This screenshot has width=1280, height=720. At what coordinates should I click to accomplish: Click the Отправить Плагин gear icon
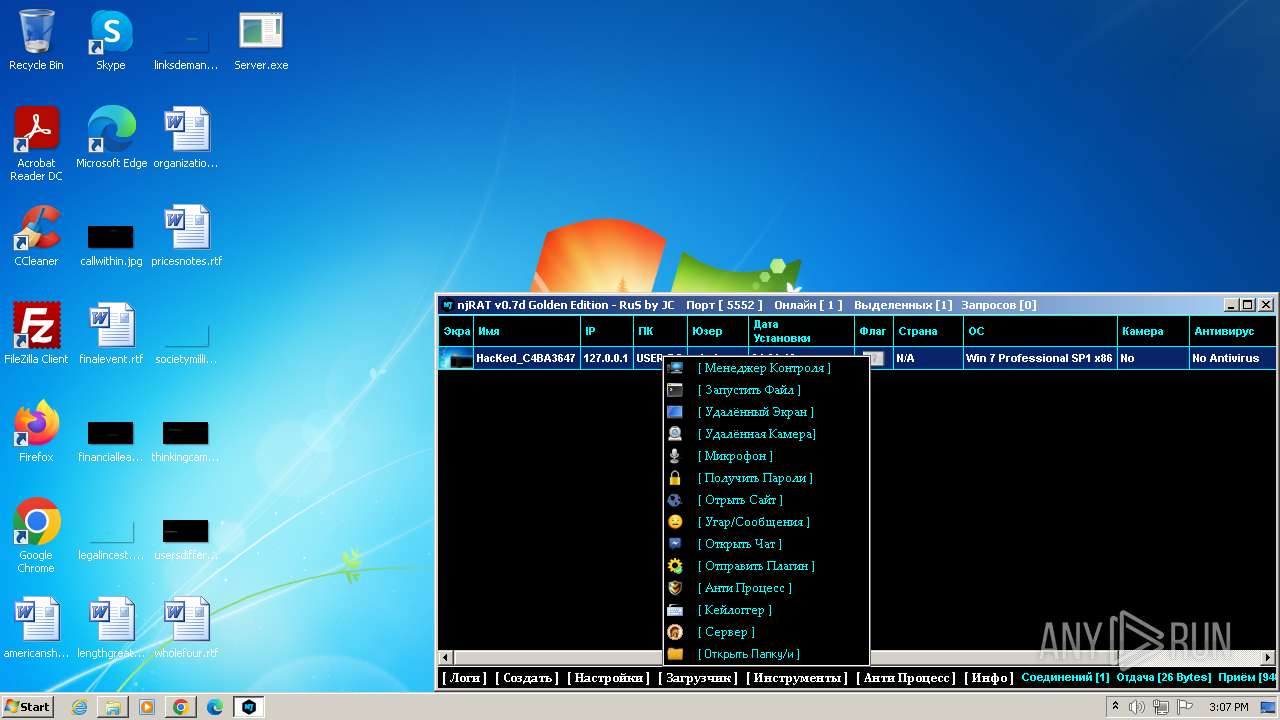(676, 566)
